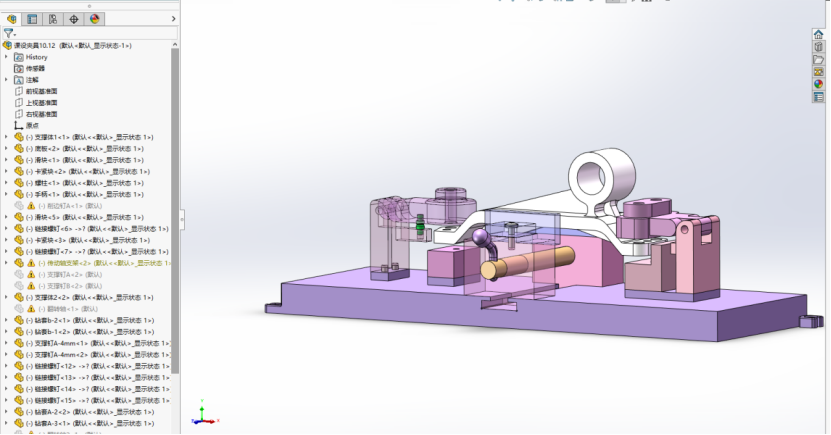Select suppressed 支撑钉A<2> item
The width and height of the screenshot is (831, 435).
tap(70, 274)
